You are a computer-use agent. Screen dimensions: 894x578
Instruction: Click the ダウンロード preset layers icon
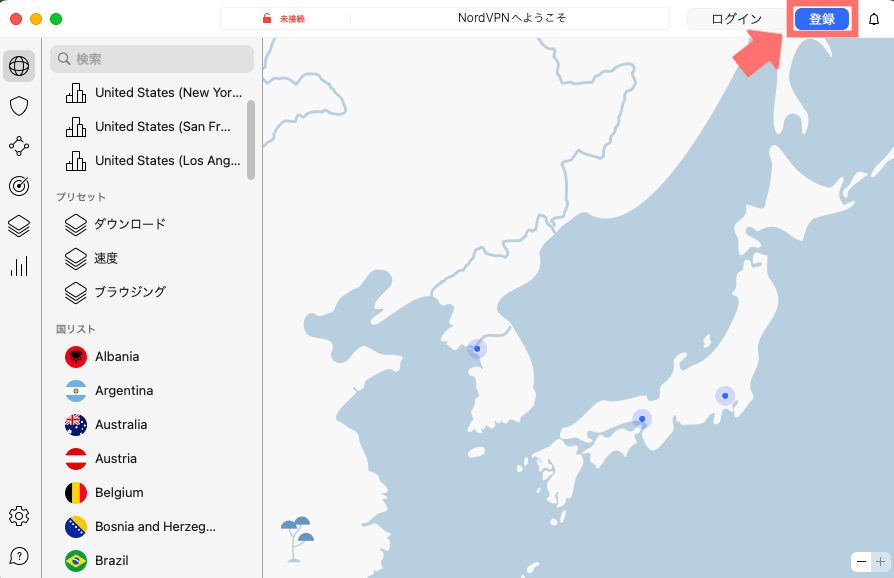[76, 225]
